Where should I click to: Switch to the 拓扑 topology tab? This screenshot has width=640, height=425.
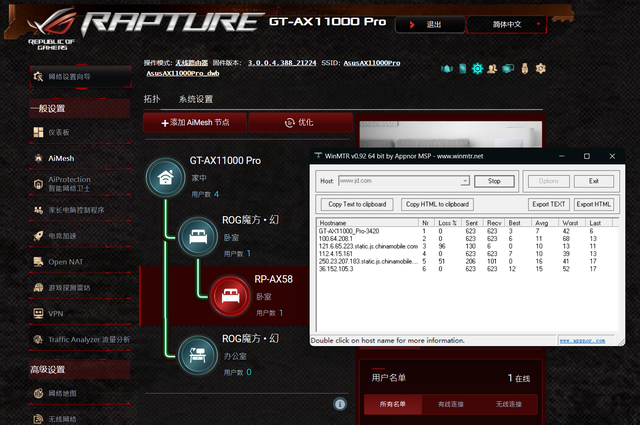pos(152,99)
